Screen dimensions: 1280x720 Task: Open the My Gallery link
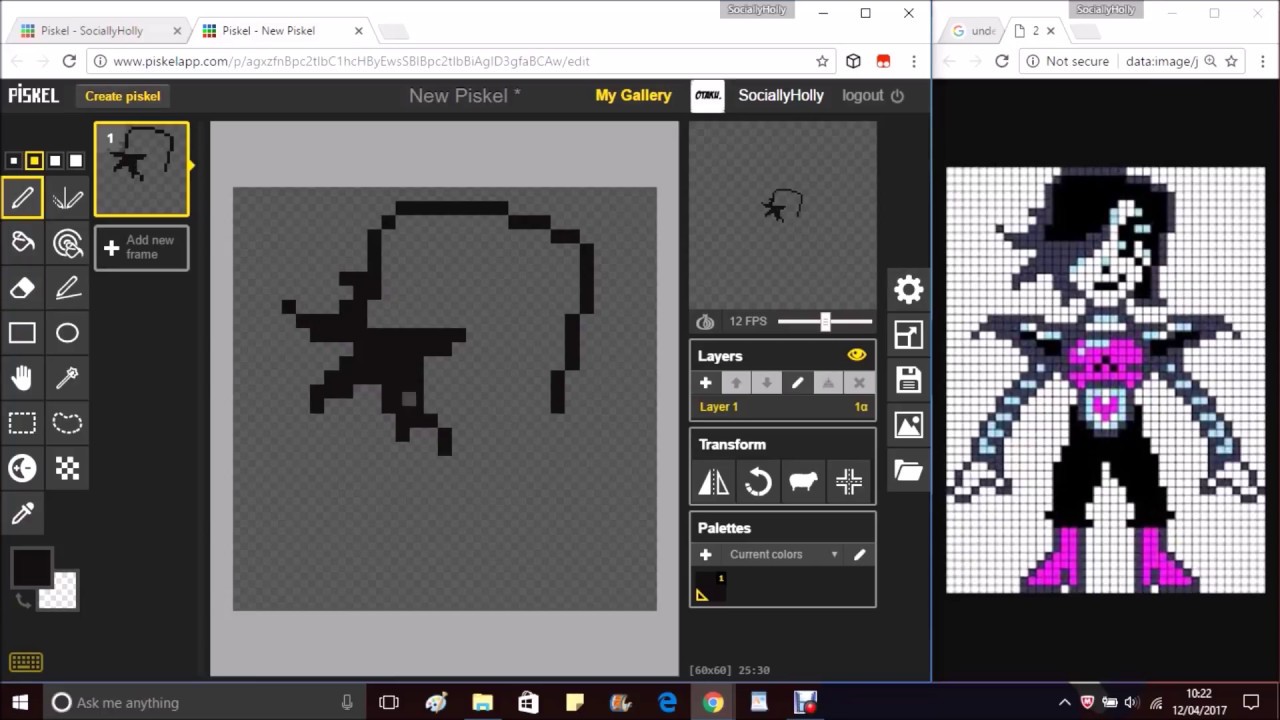tap(633, 95)
